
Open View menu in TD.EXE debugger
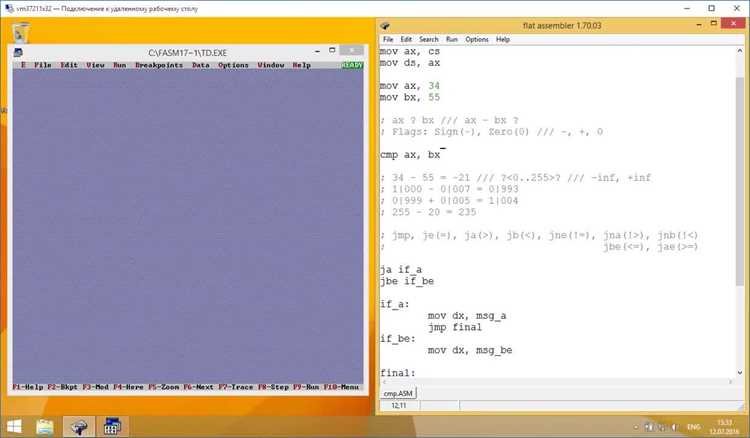pos(95,65)
